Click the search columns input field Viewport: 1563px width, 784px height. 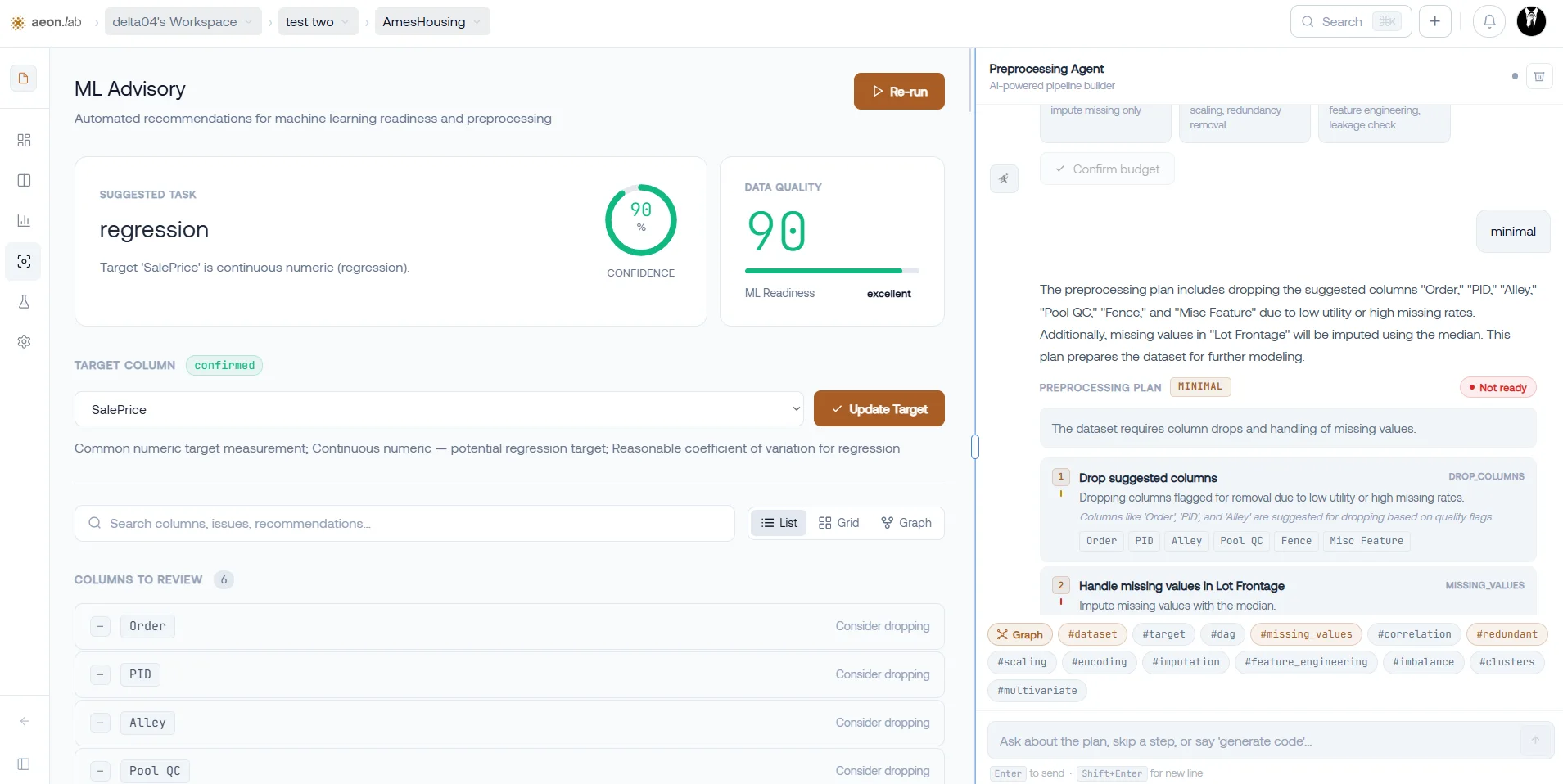coord(404,524)
